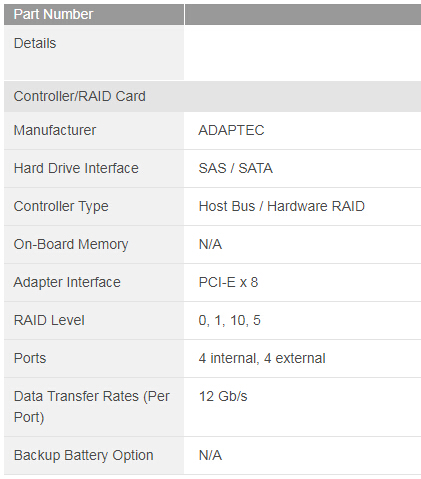Select the Controller Type label
Screen dimensions: 421x479
61,206
